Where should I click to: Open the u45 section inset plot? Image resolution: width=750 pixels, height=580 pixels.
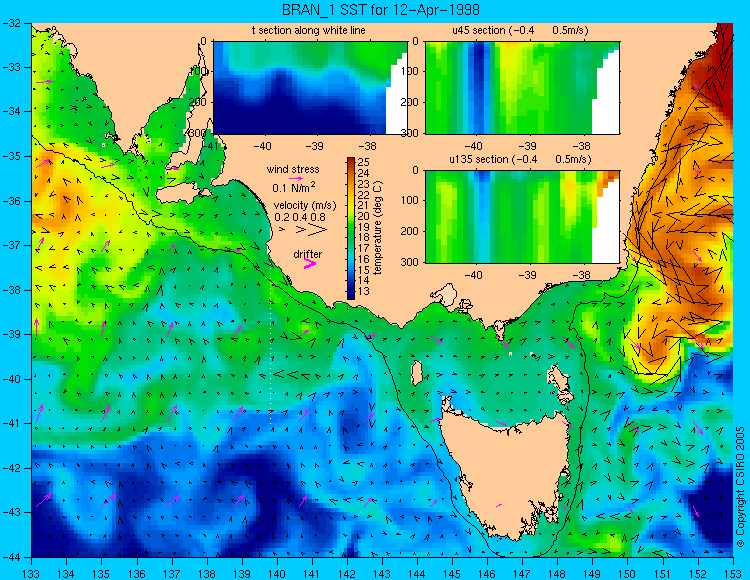point(522,88)
